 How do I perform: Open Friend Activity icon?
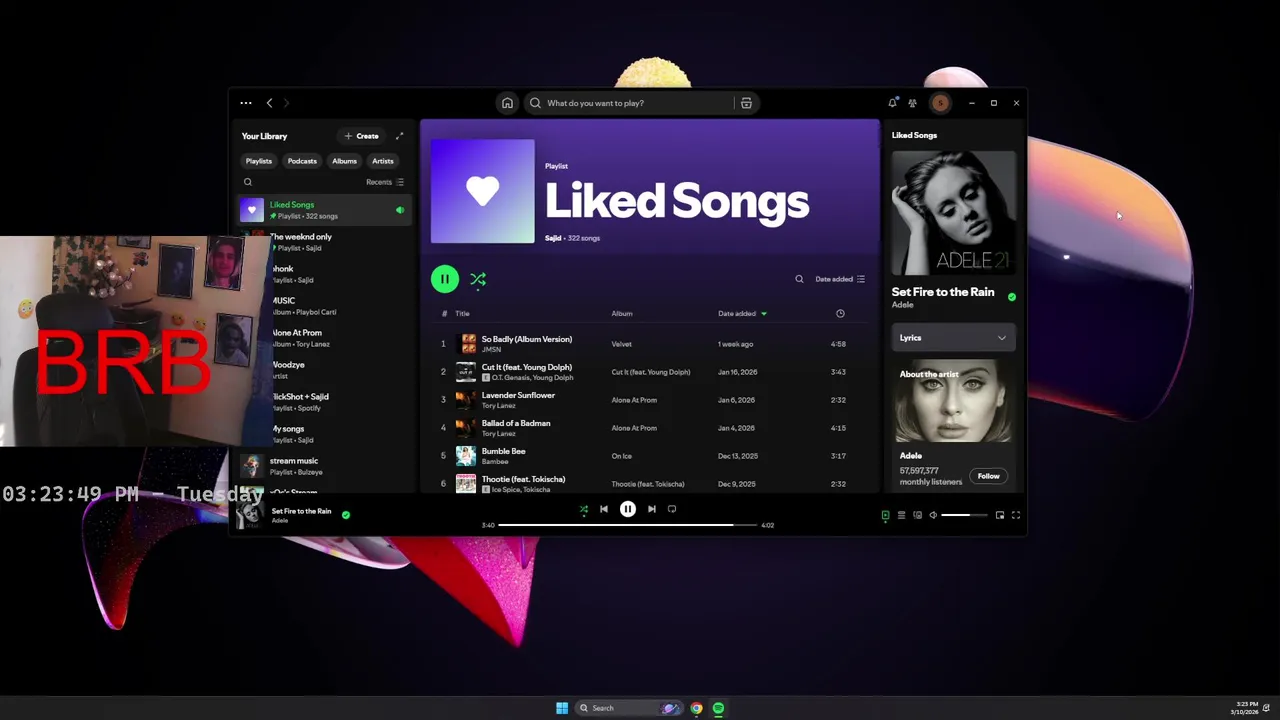coord(912,103)
